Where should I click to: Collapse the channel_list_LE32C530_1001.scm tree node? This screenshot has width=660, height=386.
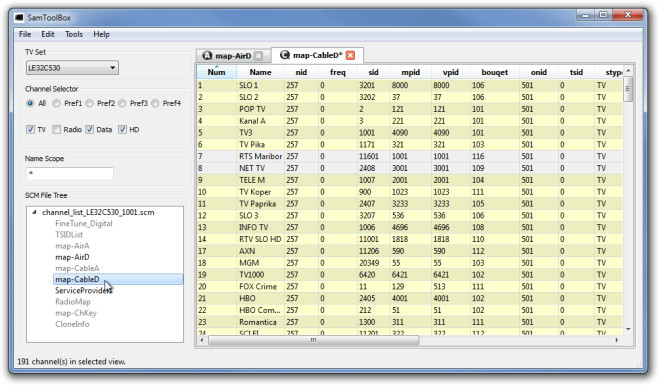point(35,212)
